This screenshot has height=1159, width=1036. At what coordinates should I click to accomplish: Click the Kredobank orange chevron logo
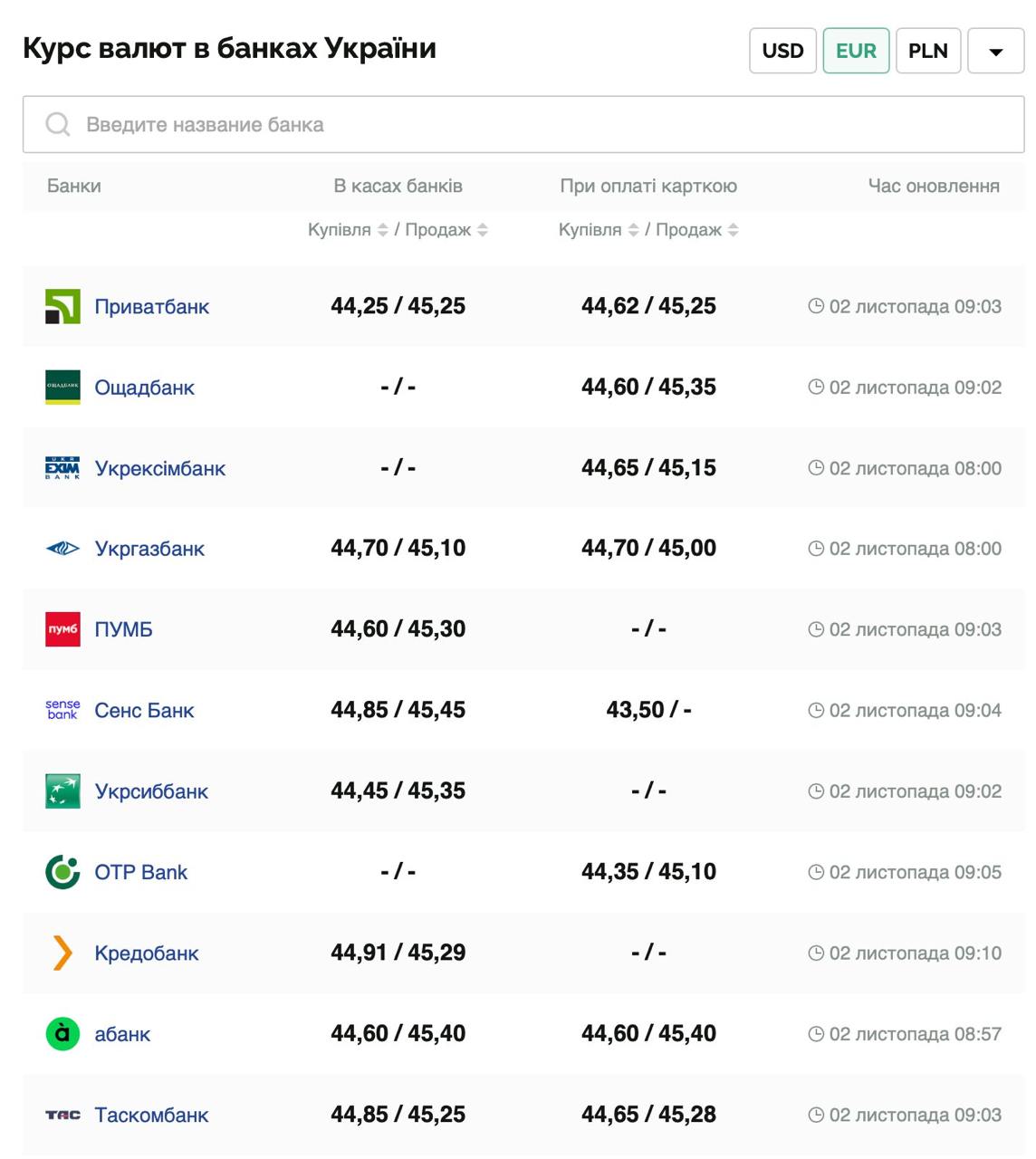62,953
